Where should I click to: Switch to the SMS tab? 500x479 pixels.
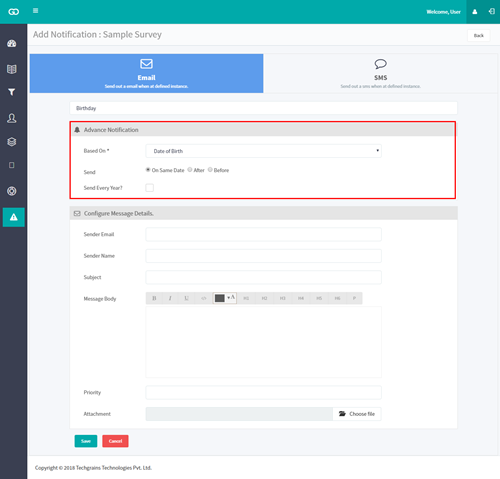pos(380,73)
